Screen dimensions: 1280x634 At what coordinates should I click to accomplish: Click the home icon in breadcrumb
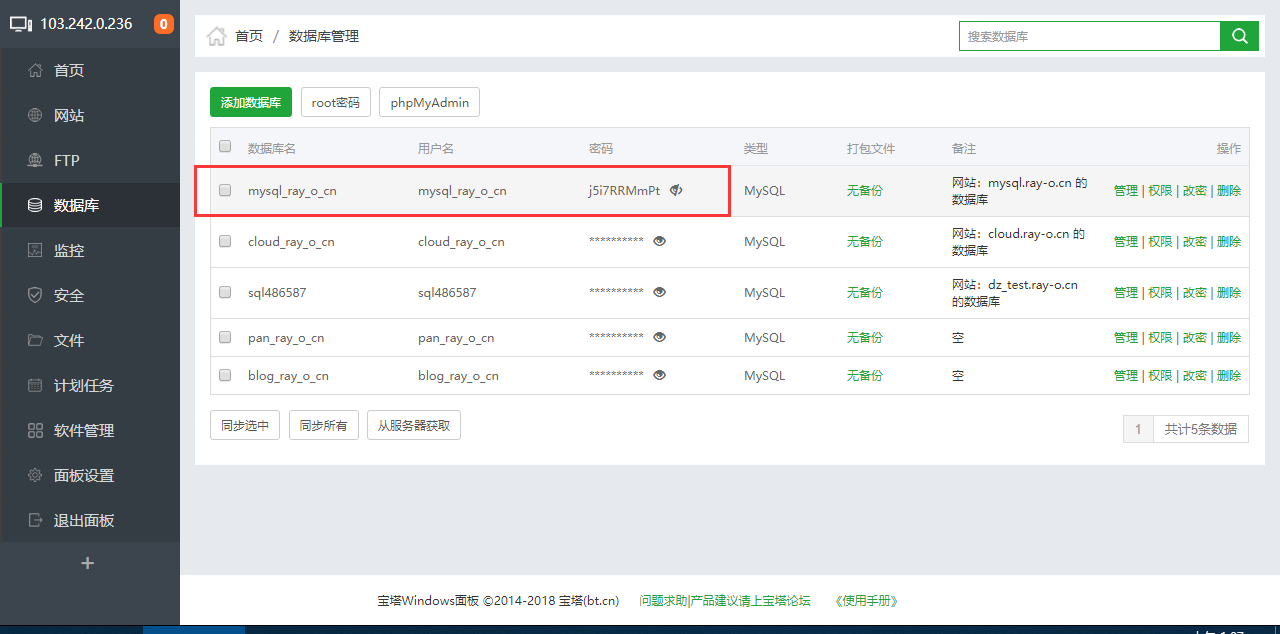click(216, 37)
